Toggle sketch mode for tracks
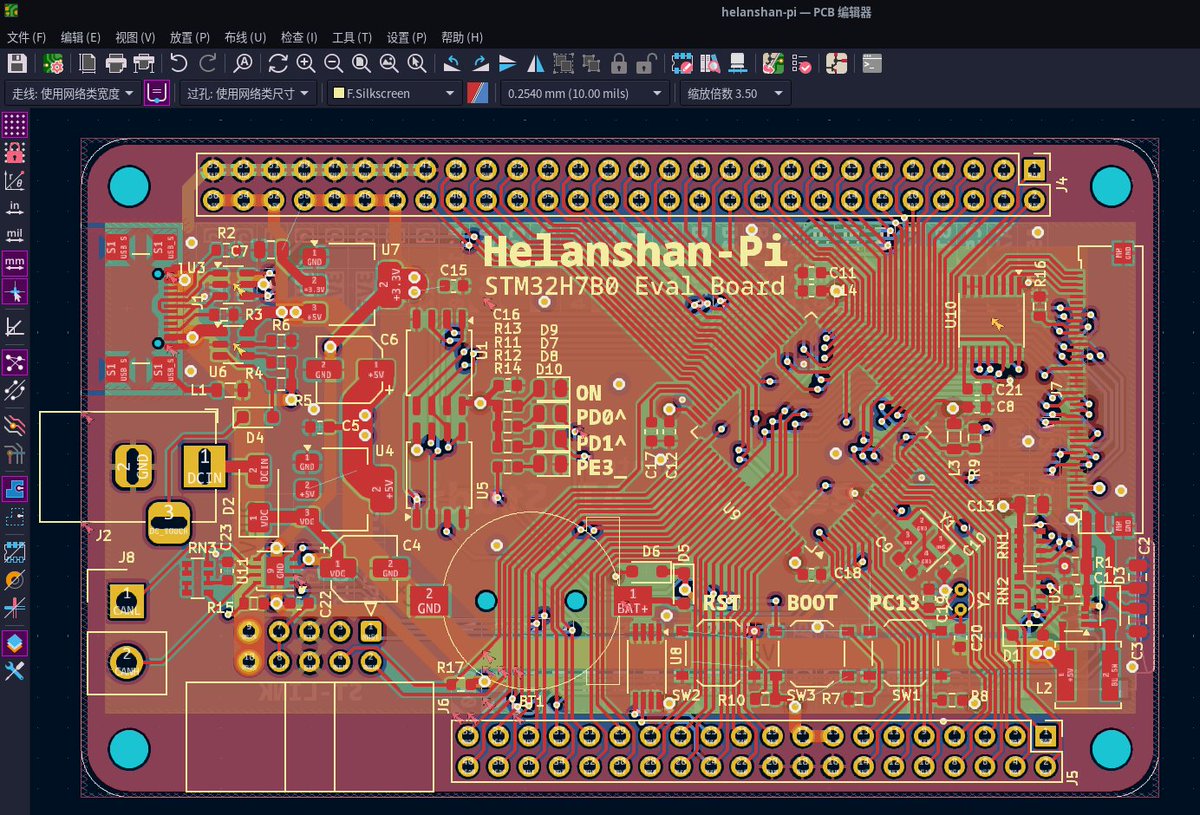 (x=14, y=608)
